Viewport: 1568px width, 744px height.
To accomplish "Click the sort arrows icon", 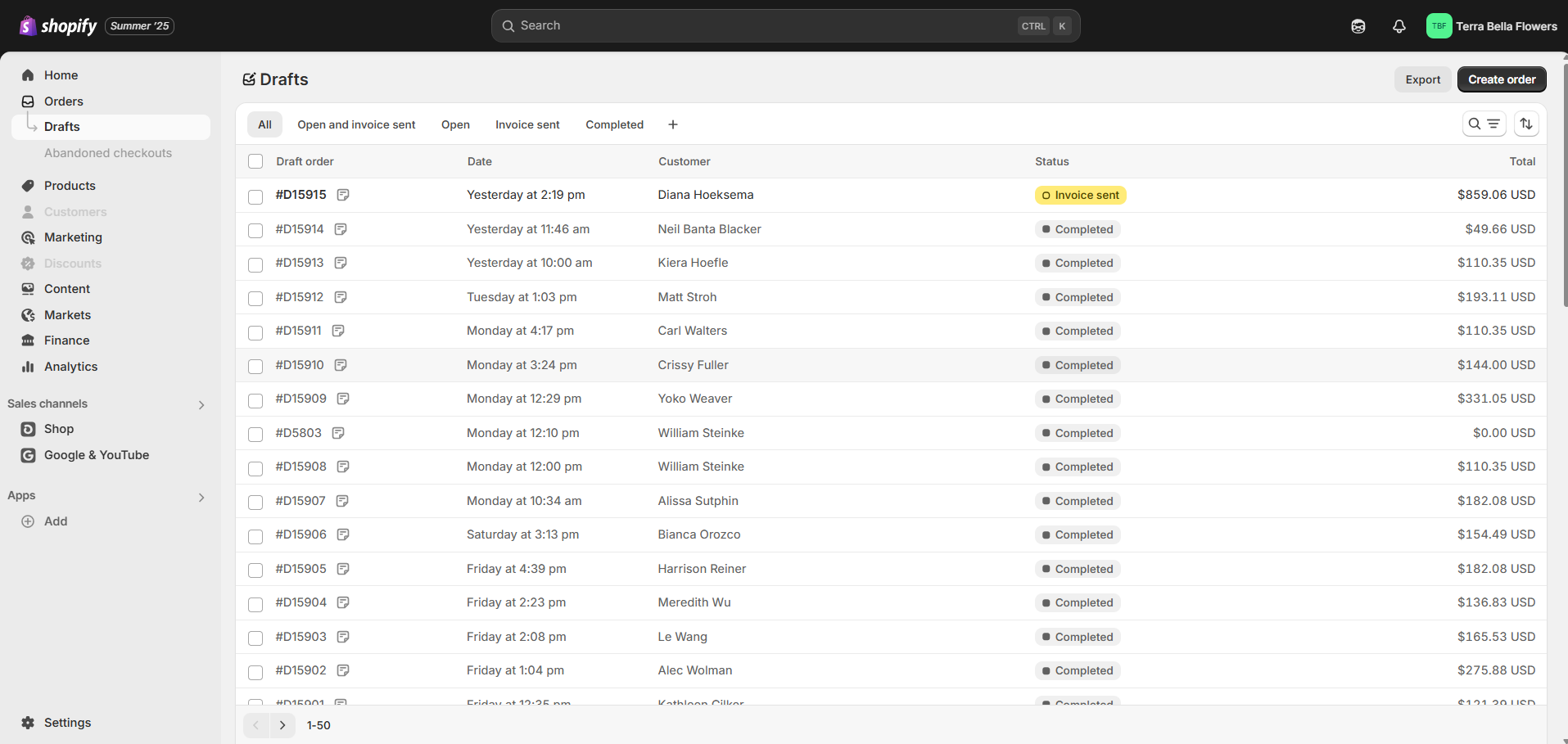I will [x=1525, y=124].
